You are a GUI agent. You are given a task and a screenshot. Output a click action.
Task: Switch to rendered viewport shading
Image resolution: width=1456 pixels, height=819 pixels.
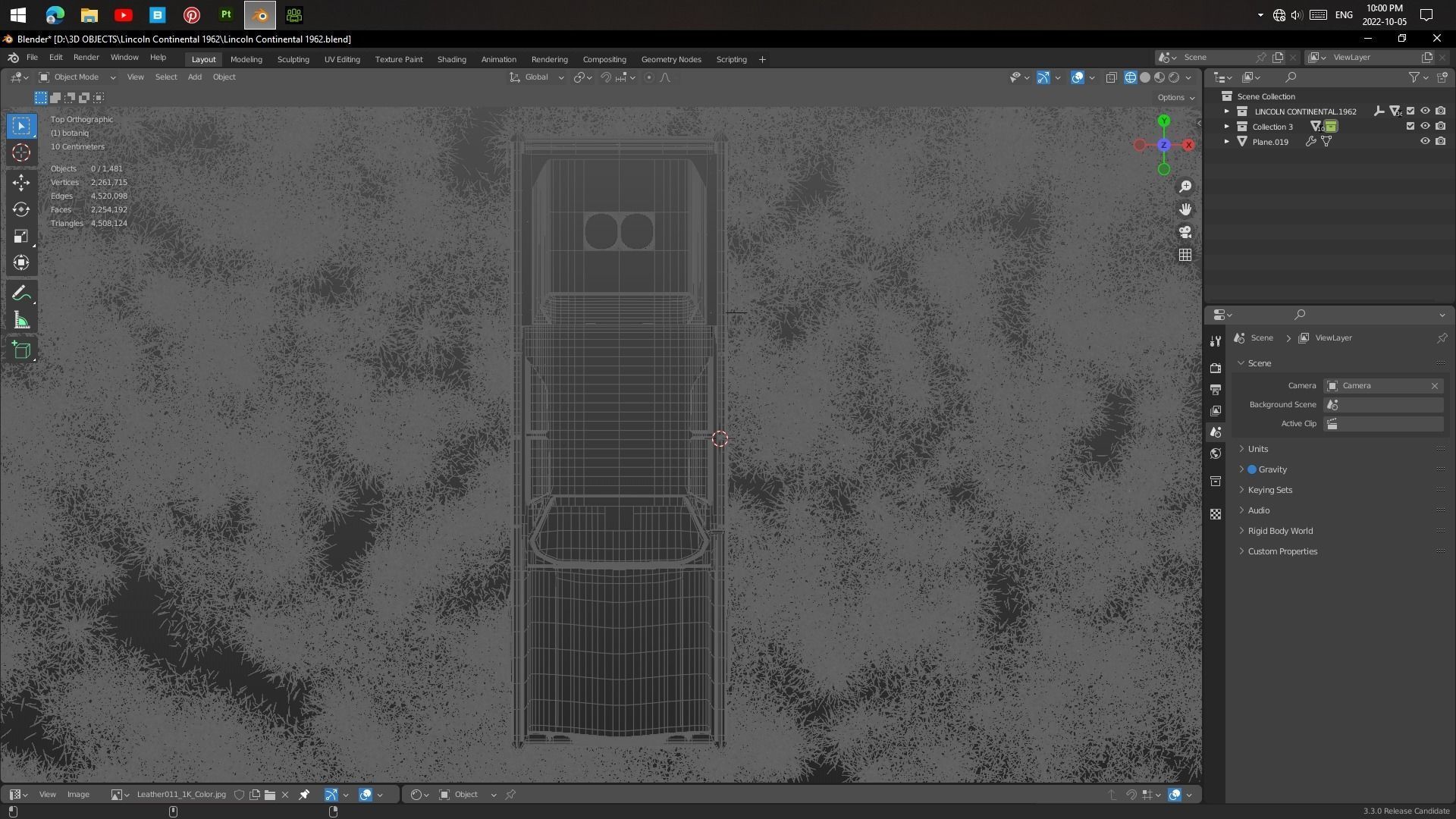(x=1174, y=77)
